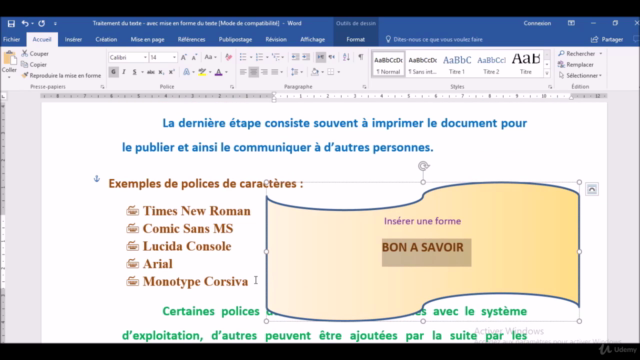Screen dimensions: 640x360
Task: Open the highlight color dropdown arrow
Action: point(210,72)
